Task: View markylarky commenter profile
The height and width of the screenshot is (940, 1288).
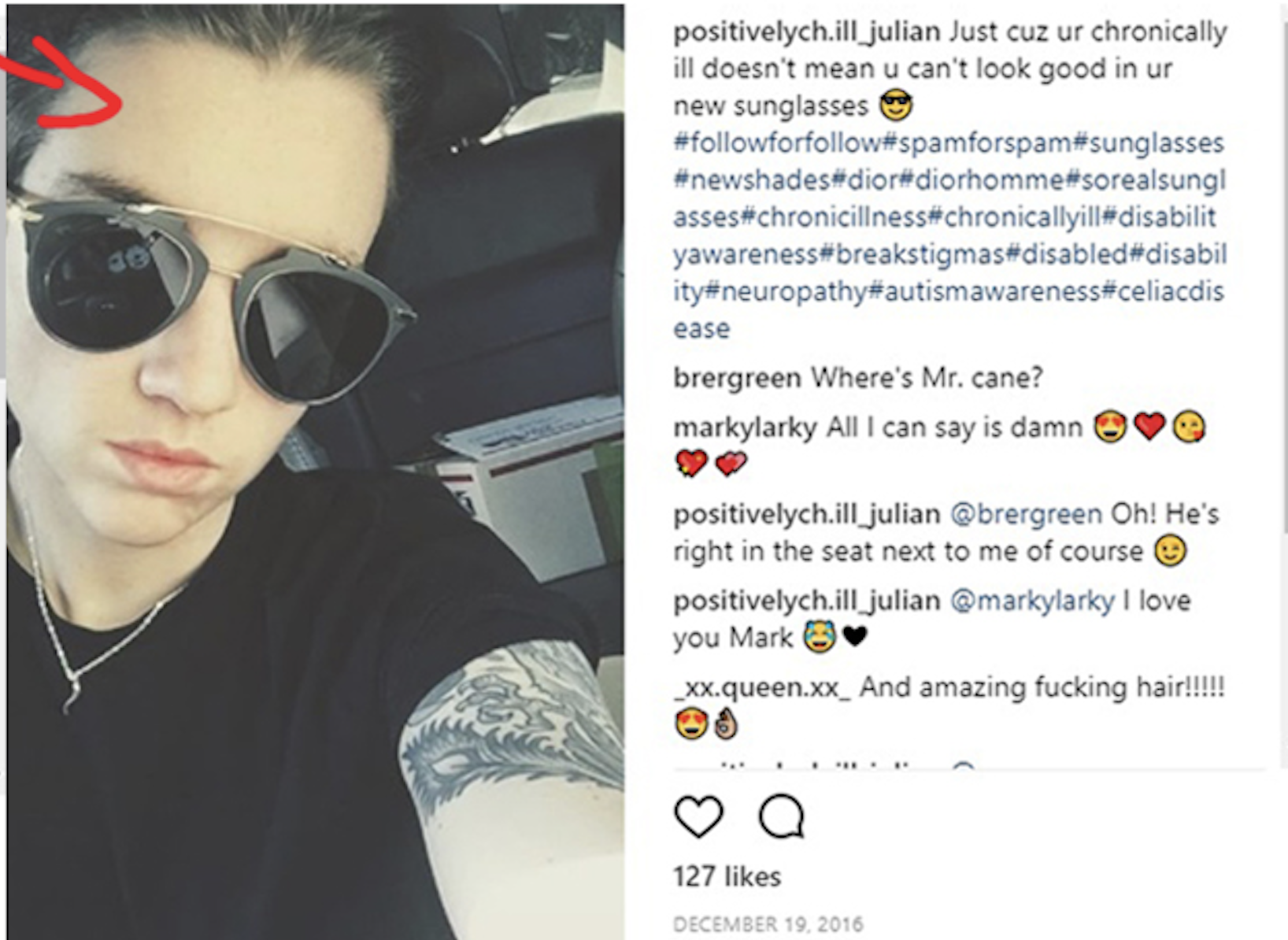Action: tap(745, 428)
